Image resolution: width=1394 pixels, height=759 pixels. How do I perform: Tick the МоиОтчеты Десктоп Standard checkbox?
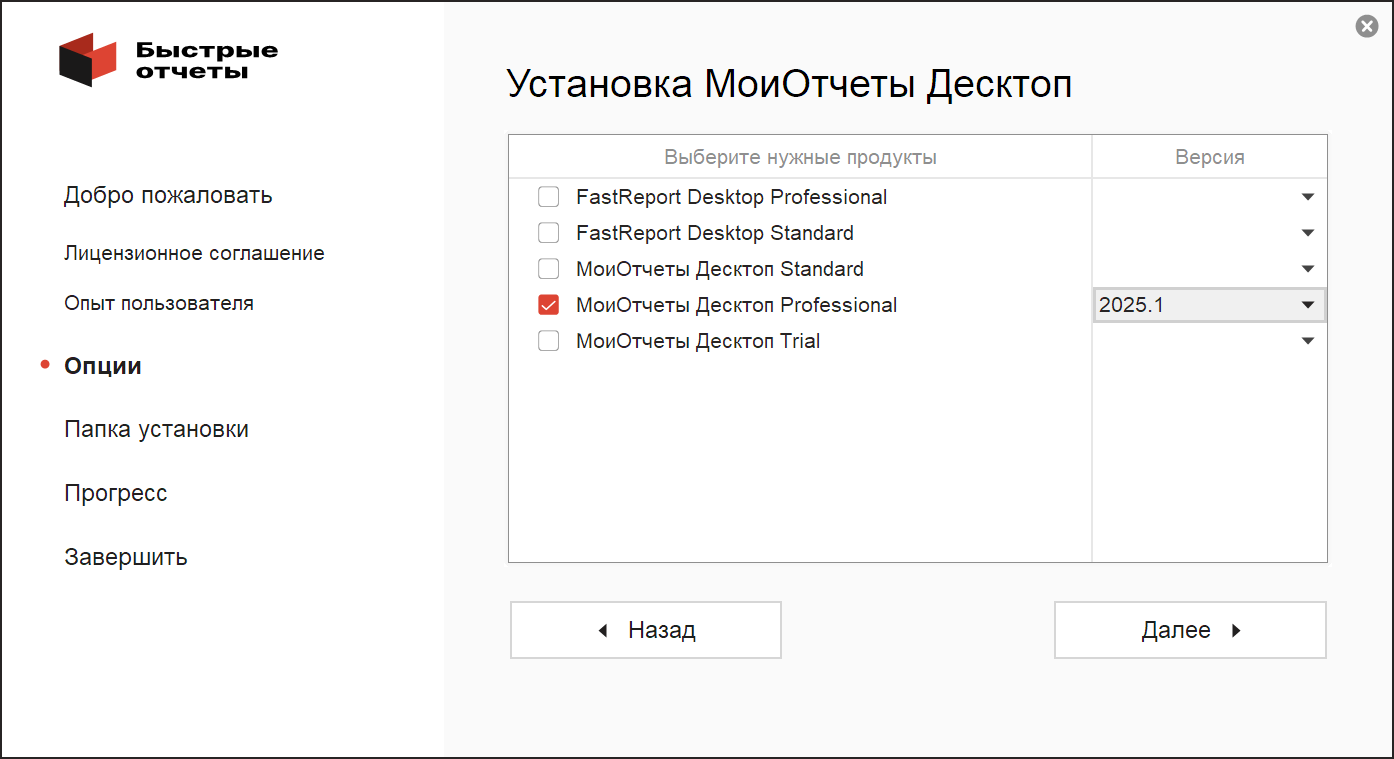click(x=548, y=269)
